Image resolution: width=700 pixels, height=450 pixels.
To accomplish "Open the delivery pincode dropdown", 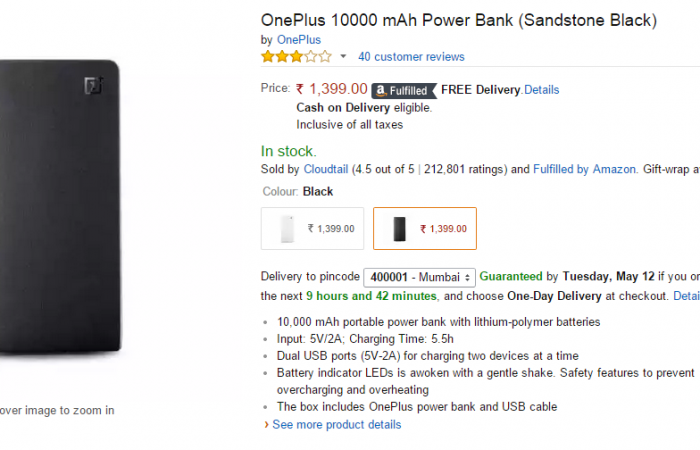I will click(419, 277).
